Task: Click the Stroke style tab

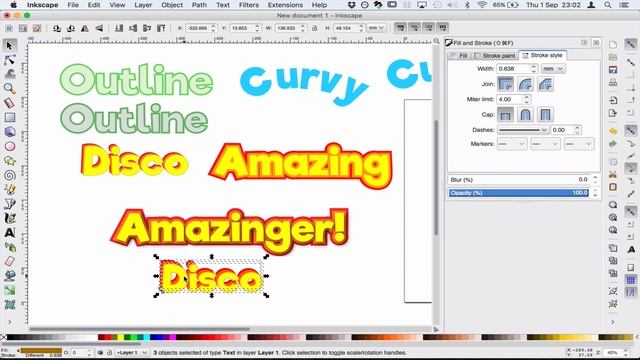Action: point(542,55)
